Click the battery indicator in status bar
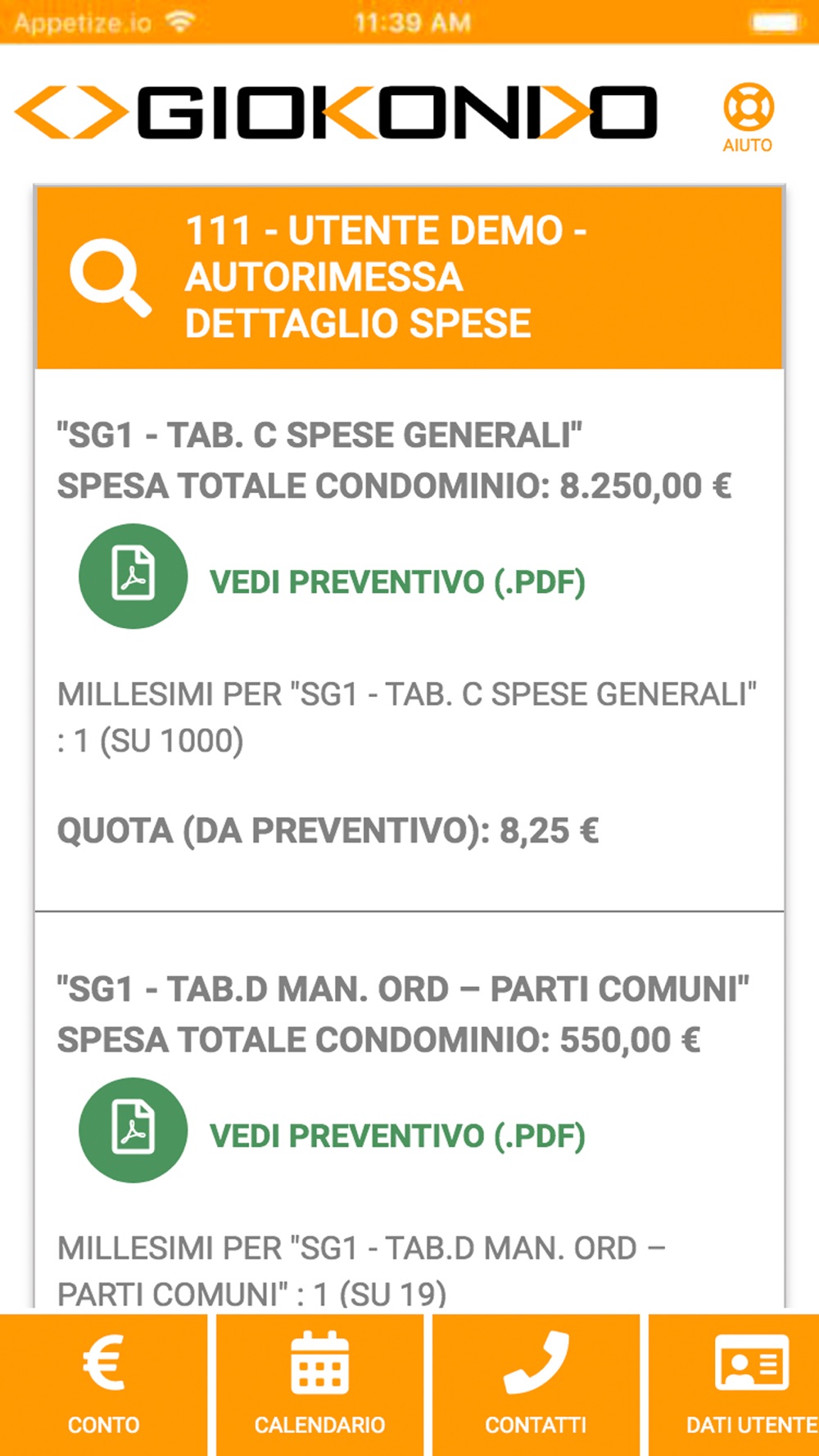This screenshot has width=819, height=1456. (x=773, y=22)
